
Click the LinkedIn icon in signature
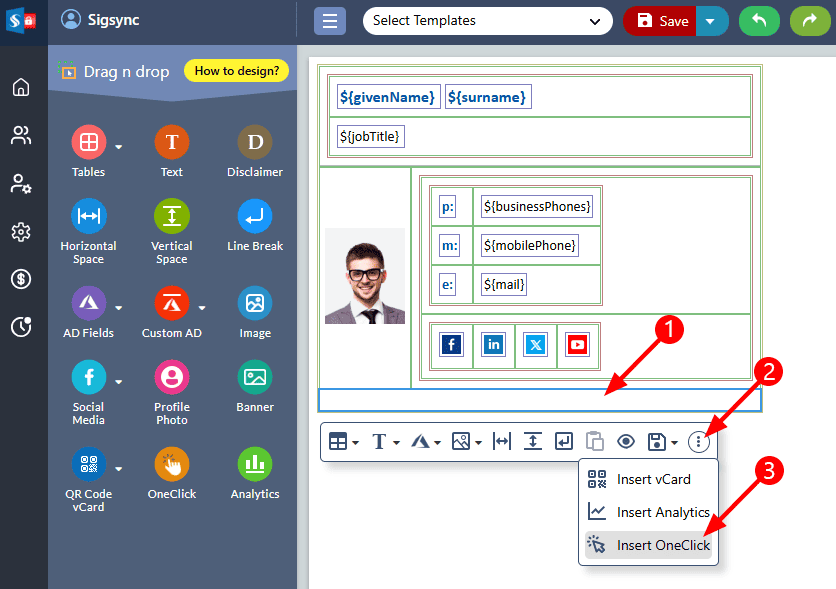click(x=494, y=345)
